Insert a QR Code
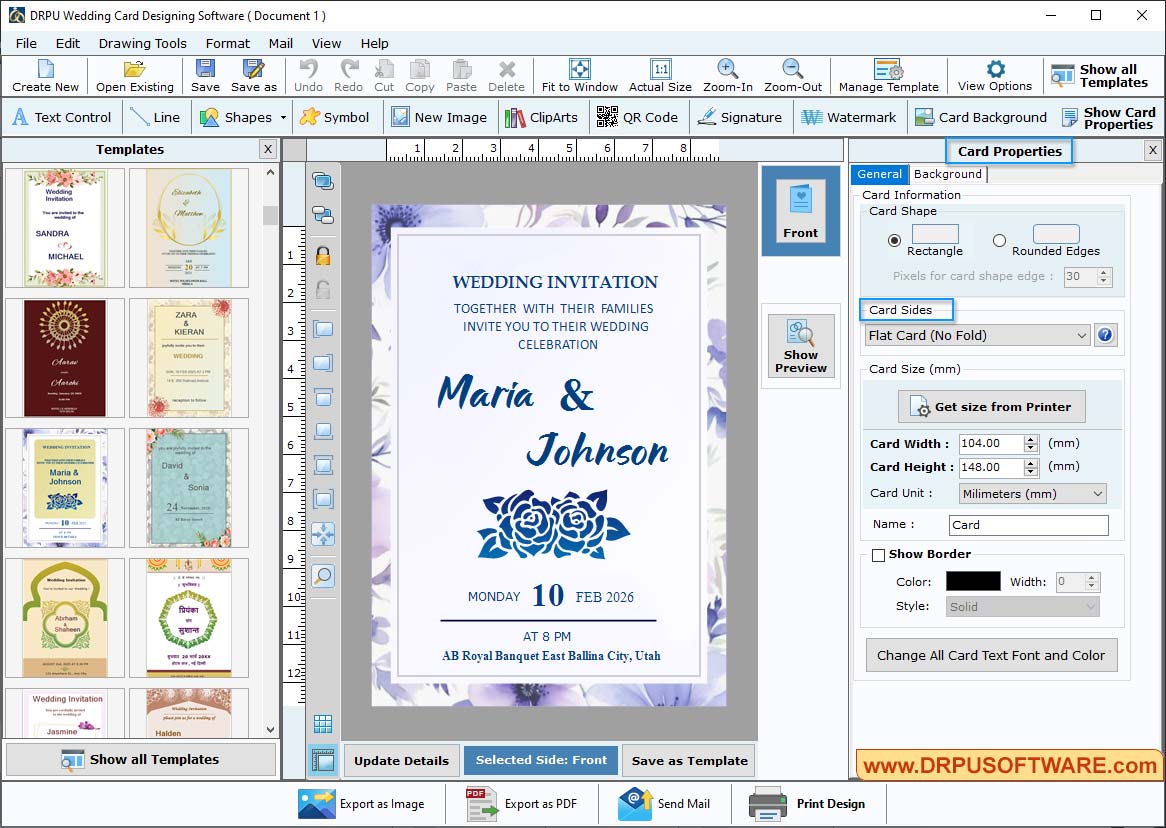Screen dimensions: 1166x828 [638, 117]
